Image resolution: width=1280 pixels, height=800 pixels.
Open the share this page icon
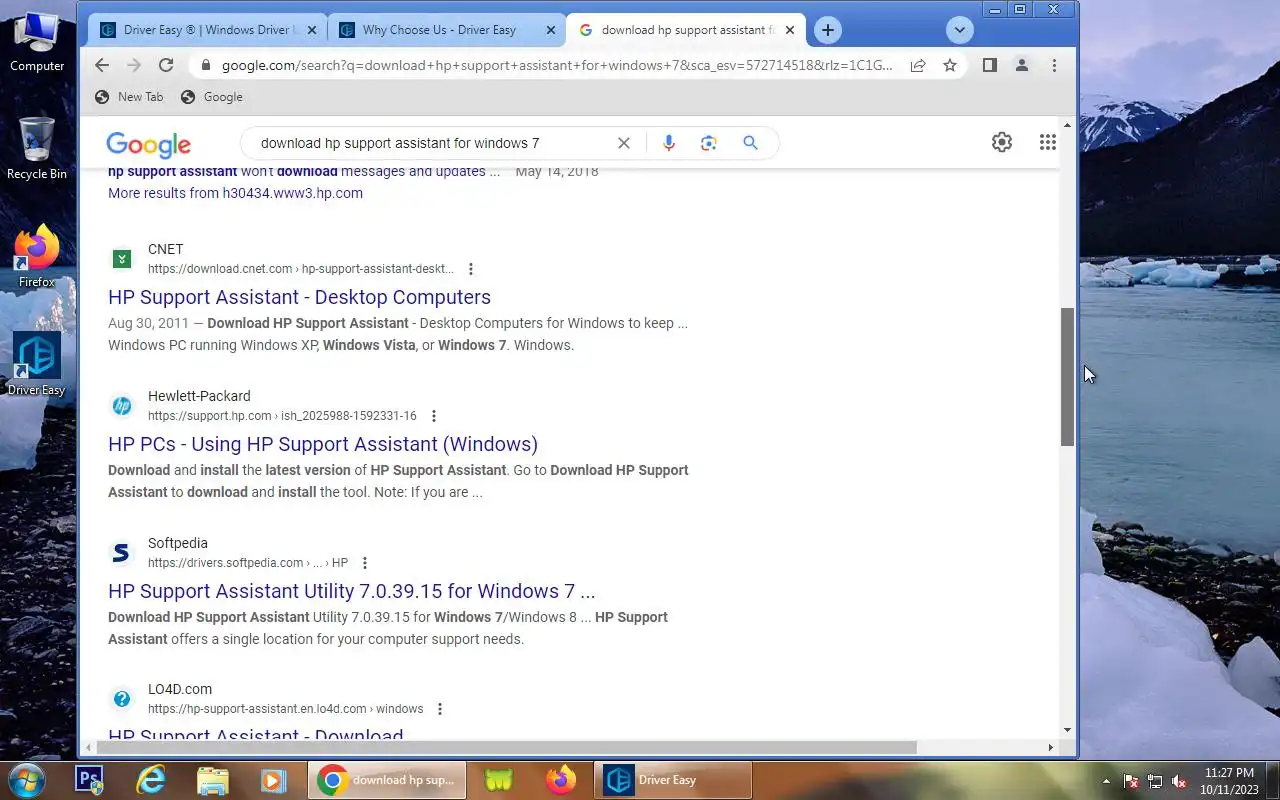tap(917, 65)
